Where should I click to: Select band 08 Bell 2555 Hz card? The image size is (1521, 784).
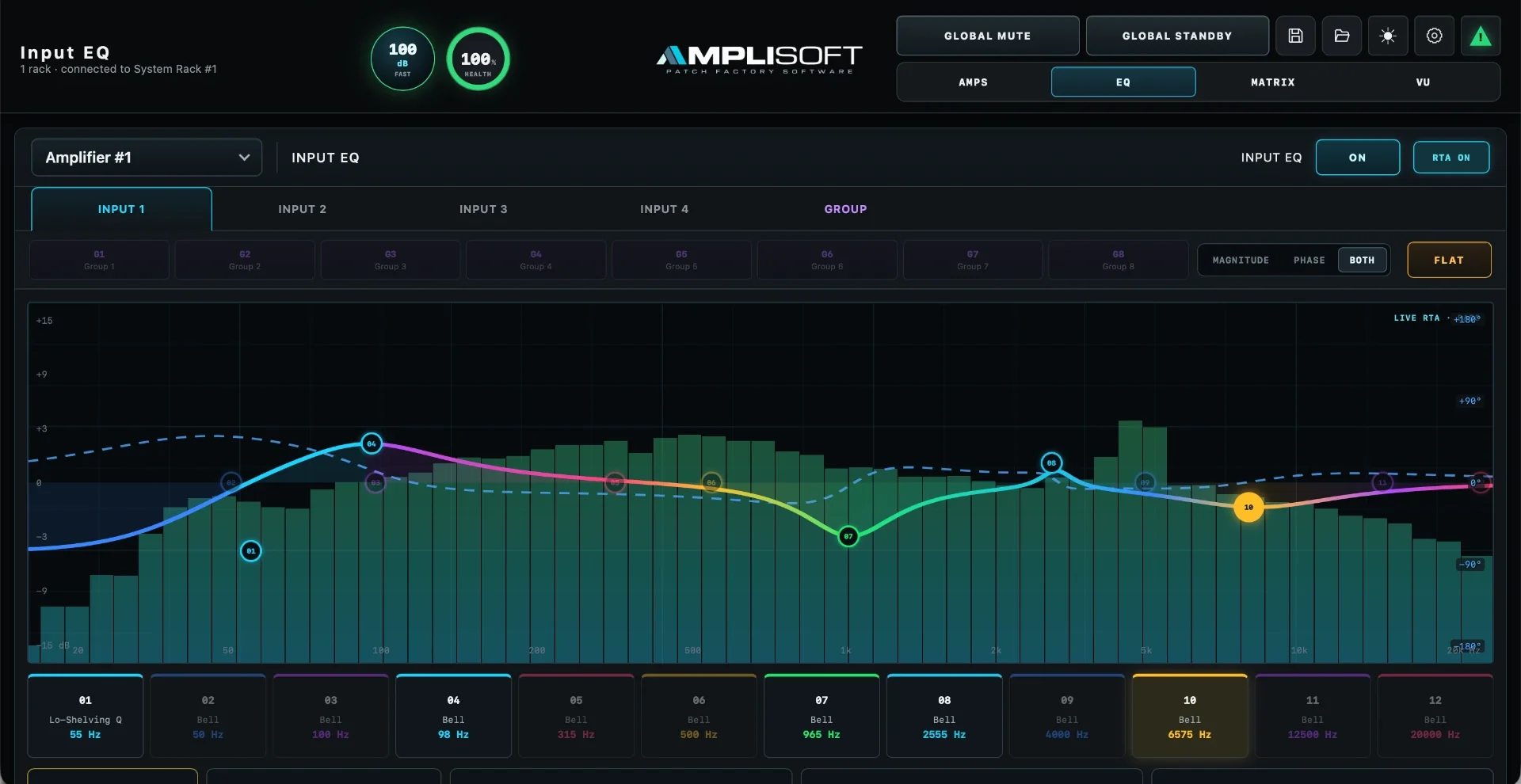click(944, 716)
